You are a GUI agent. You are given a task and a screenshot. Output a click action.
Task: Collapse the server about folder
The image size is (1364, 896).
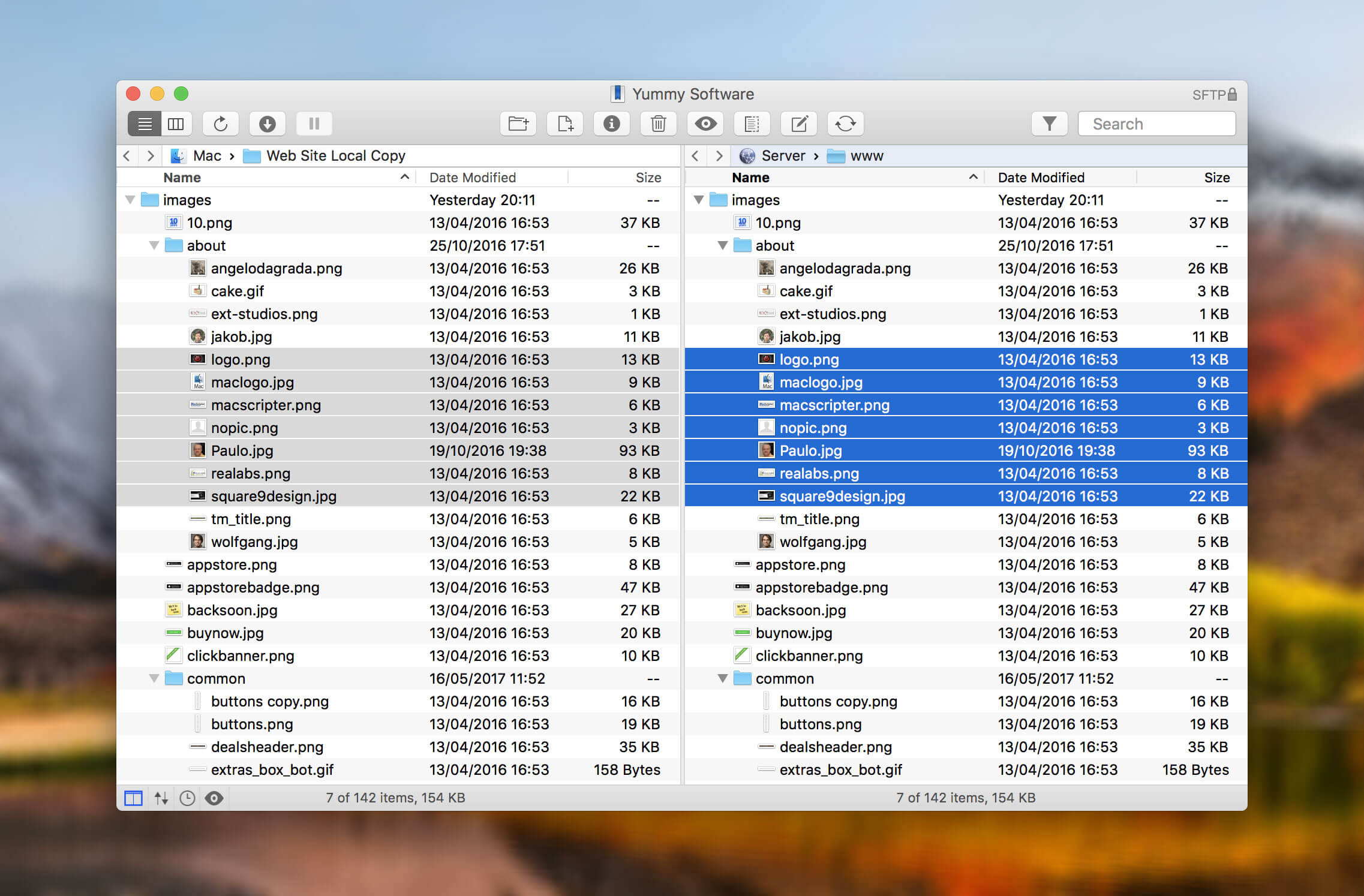(723, 245)
